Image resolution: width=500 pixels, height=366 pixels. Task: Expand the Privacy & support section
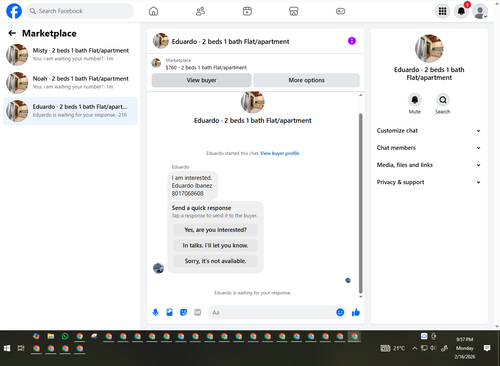(x=429, y=182)
